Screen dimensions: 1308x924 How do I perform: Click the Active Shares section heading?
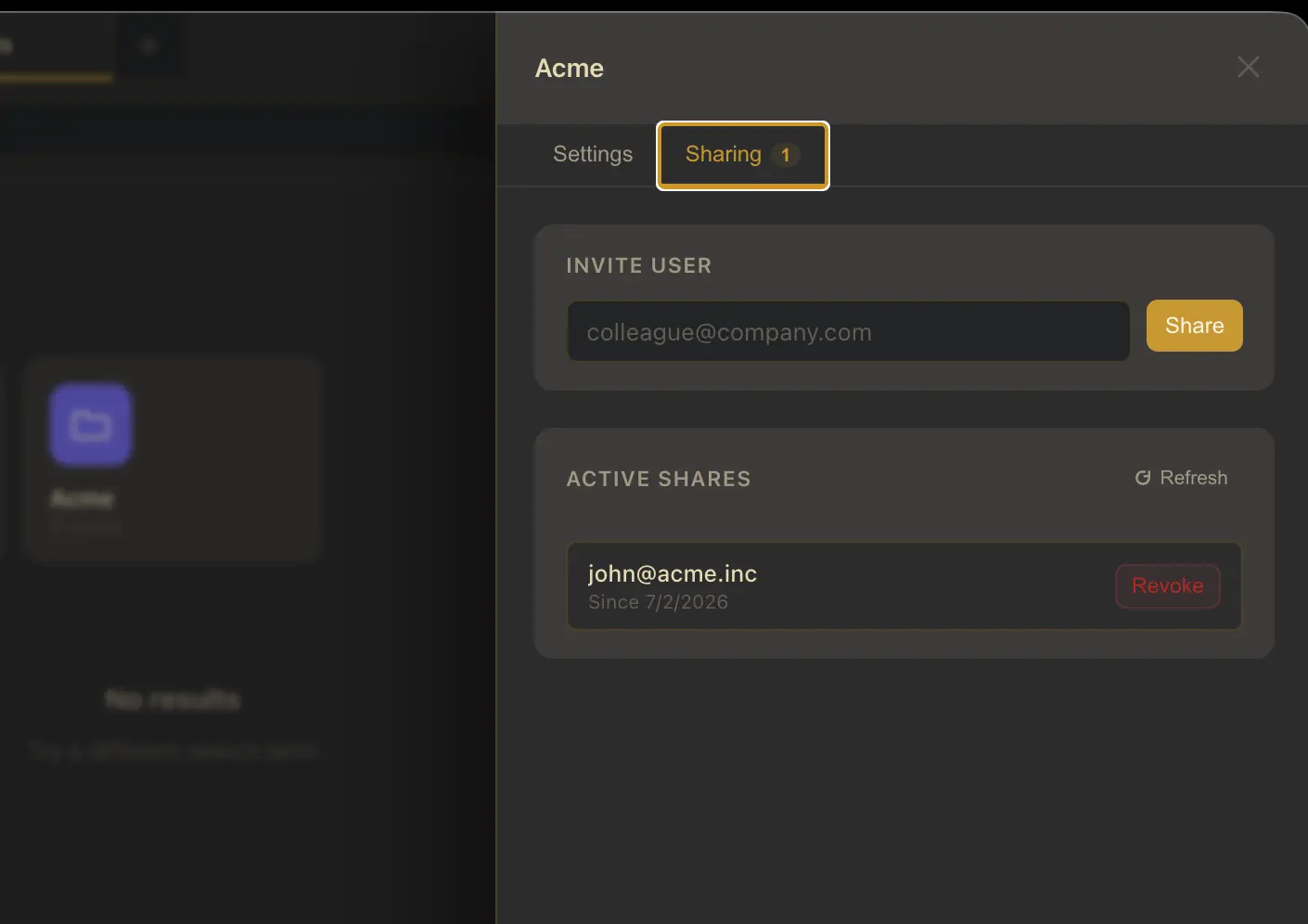click(x=659, y=479)
